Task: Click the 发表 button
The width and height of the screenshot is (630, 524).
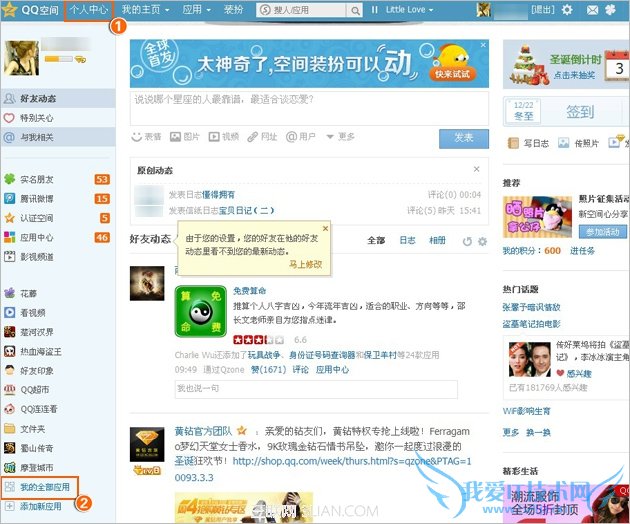Action: click(464, 138)
